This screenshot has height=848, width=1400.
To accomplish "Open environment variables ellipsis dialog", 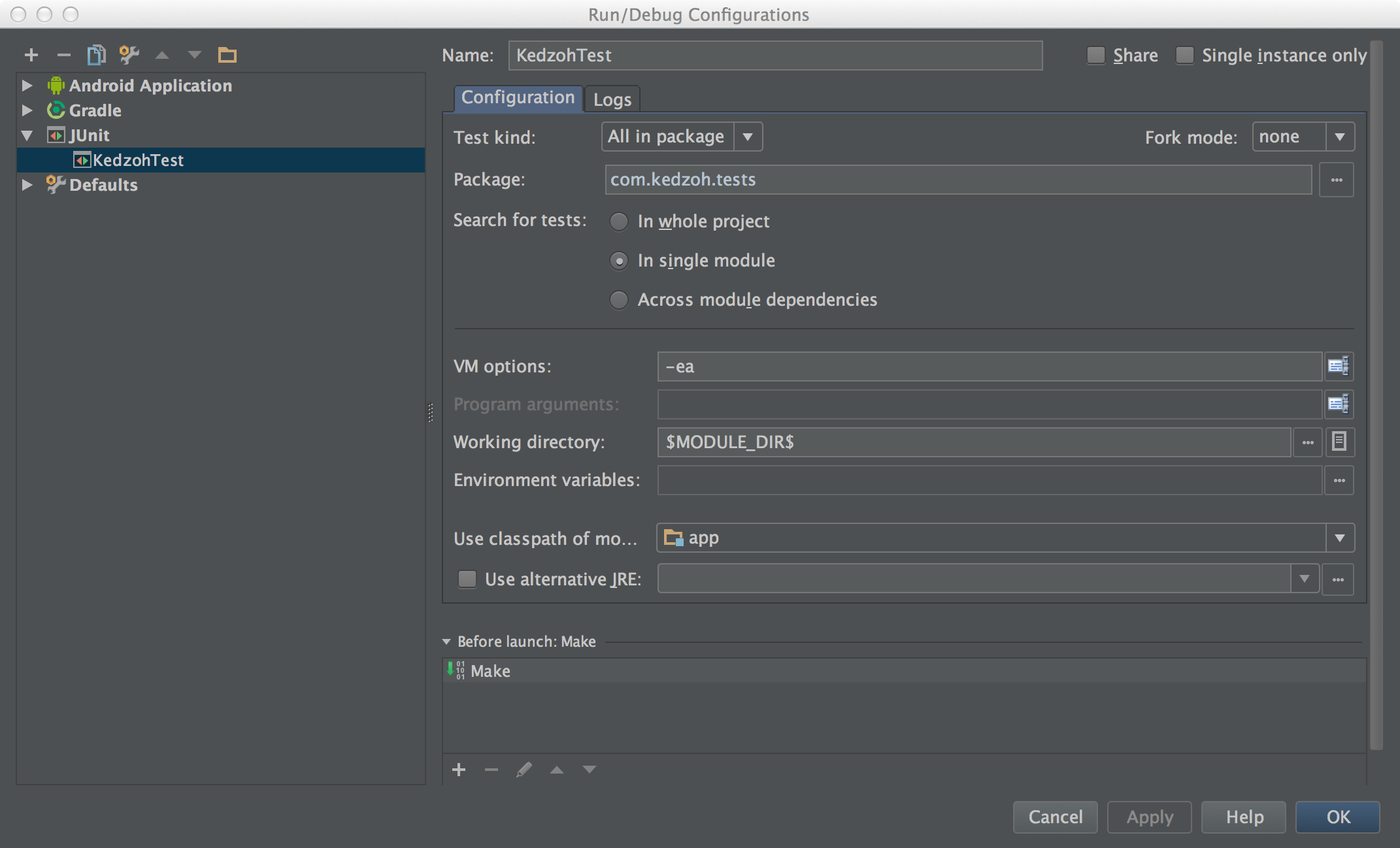I will tap(1339, 480).
